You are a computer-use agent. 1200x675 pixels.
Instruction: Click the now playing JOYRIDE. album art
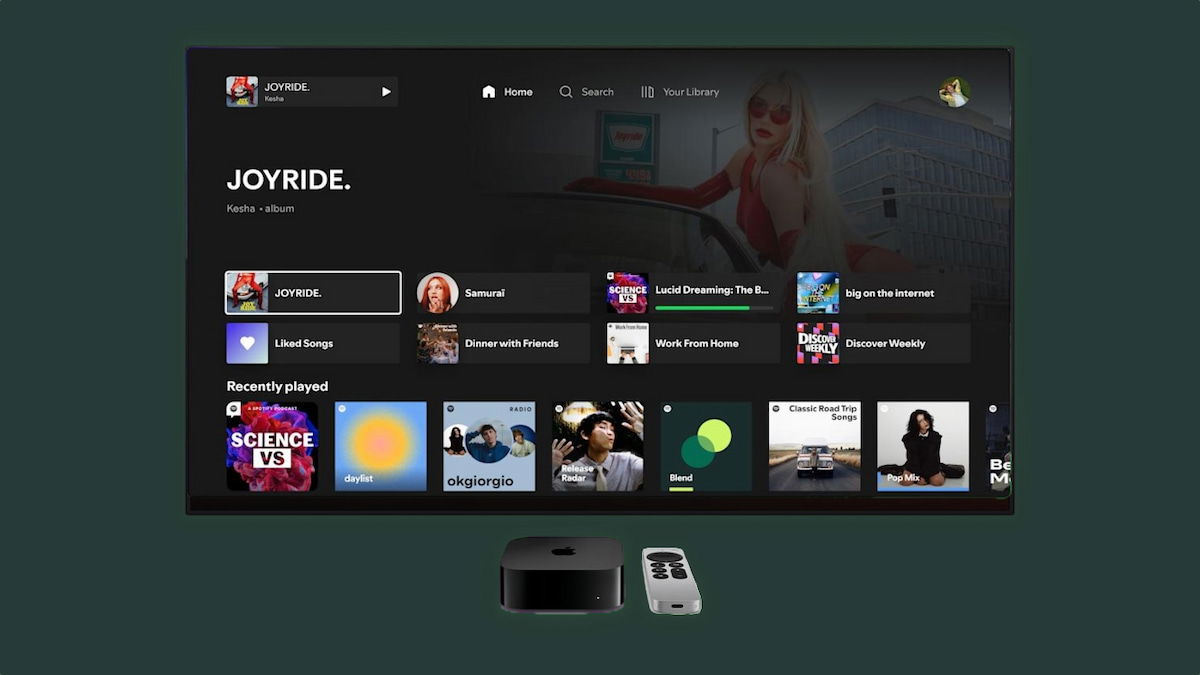[x=242, y=92]
